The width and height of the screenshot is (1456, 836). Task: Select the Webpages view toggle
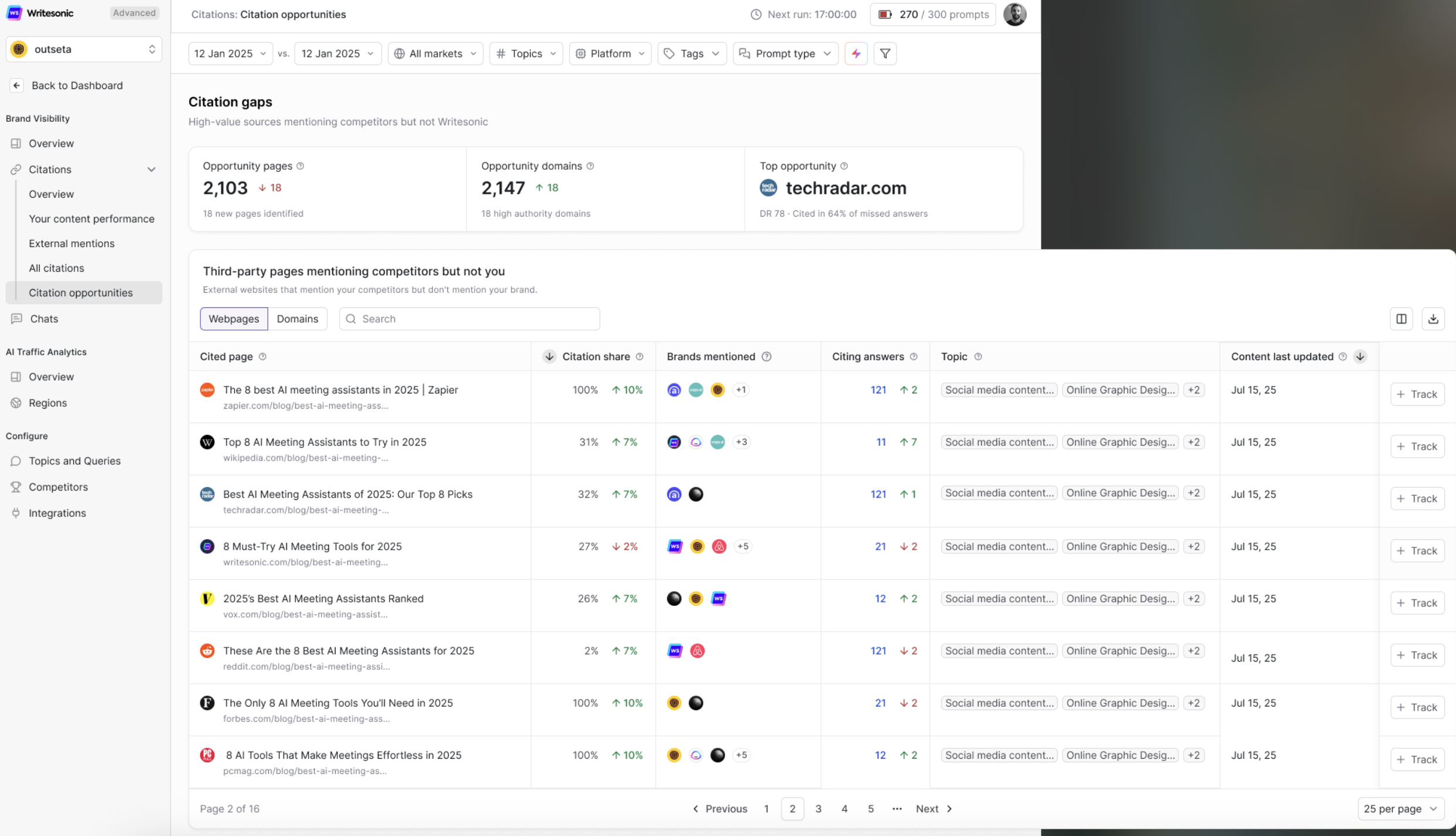coord(234,318)
